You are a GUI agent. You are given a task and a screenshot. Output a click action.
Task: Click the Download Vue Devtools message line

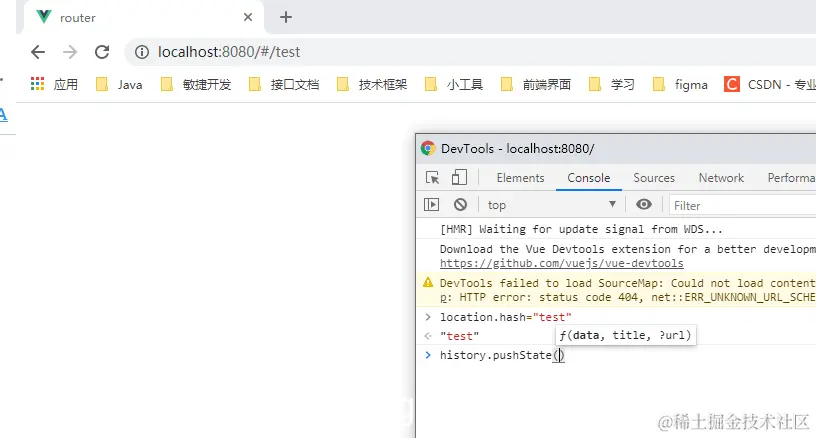[628, 249]
